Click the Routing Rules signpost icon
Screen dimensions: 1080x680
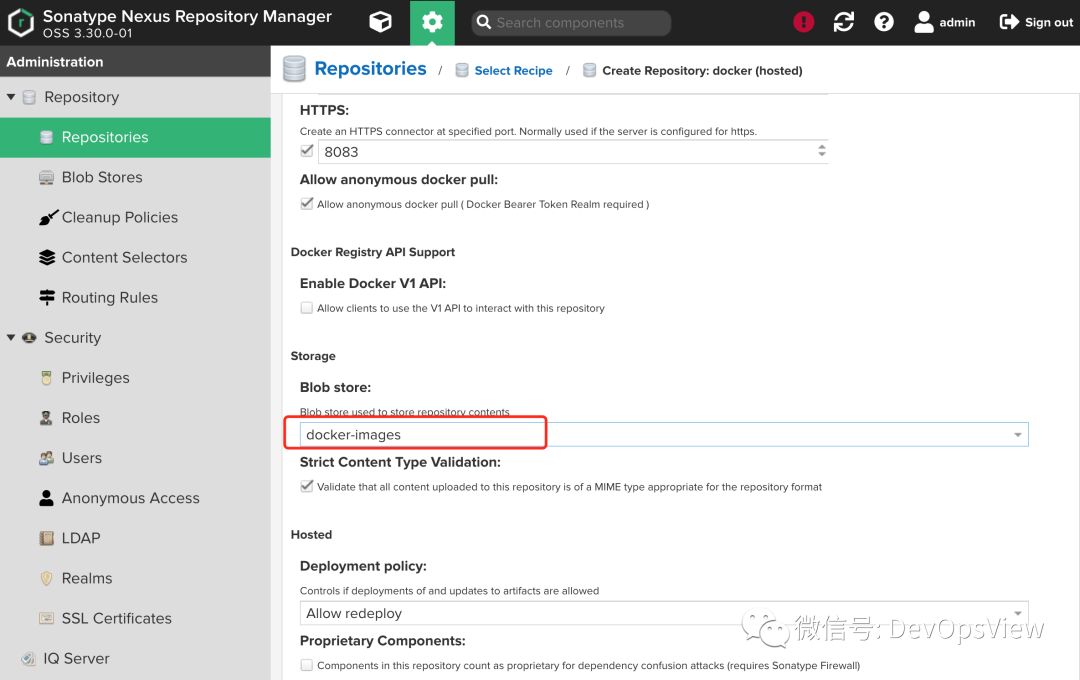(x=47, y=298)
